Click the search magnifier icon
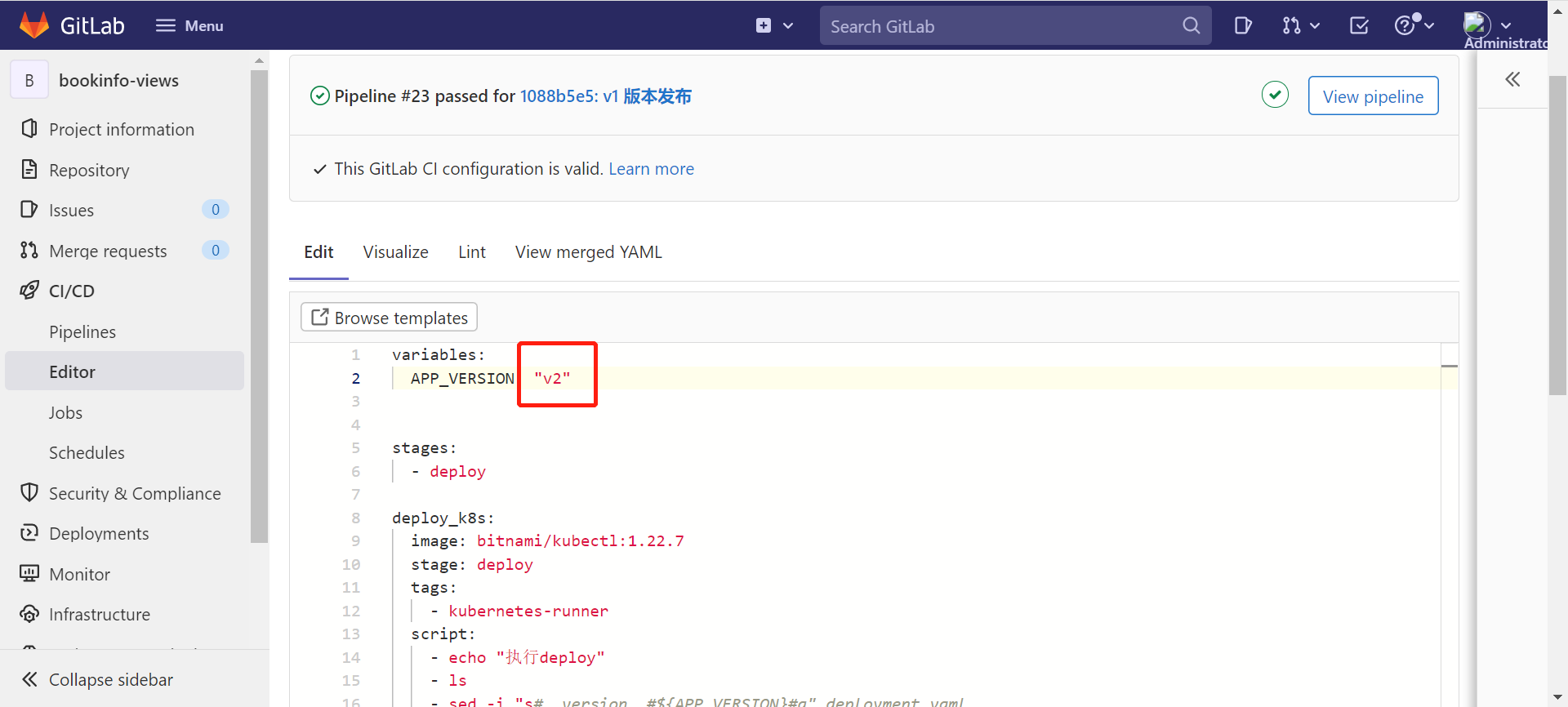This screenshot has width=1568, height=707. click(x=1191, y=25)
